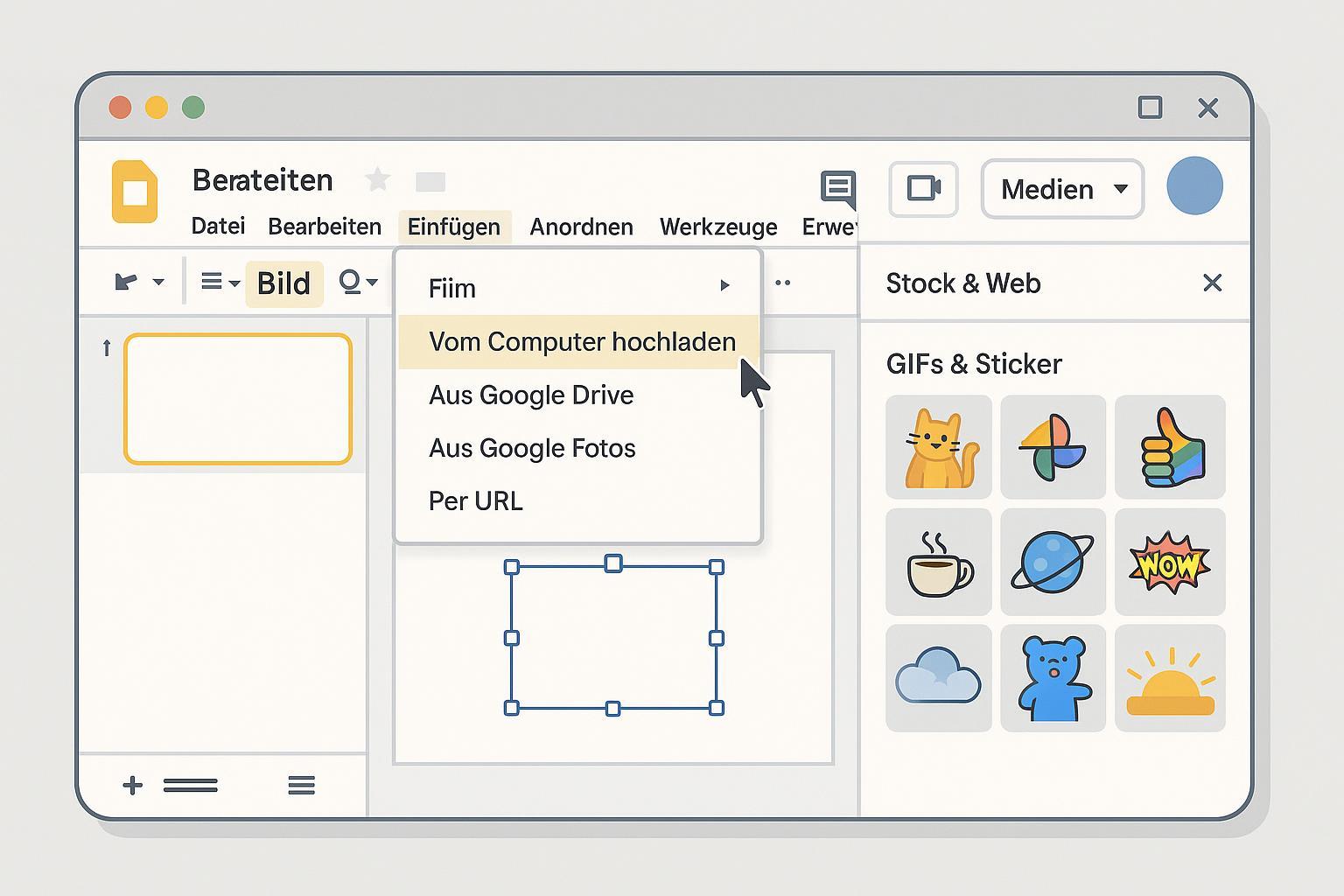The height and width of the screenshot is (896, 1344).
Task: Expand the cursor tool dropdown arrow
Action: pyautogui.click(x=158, y=283)
